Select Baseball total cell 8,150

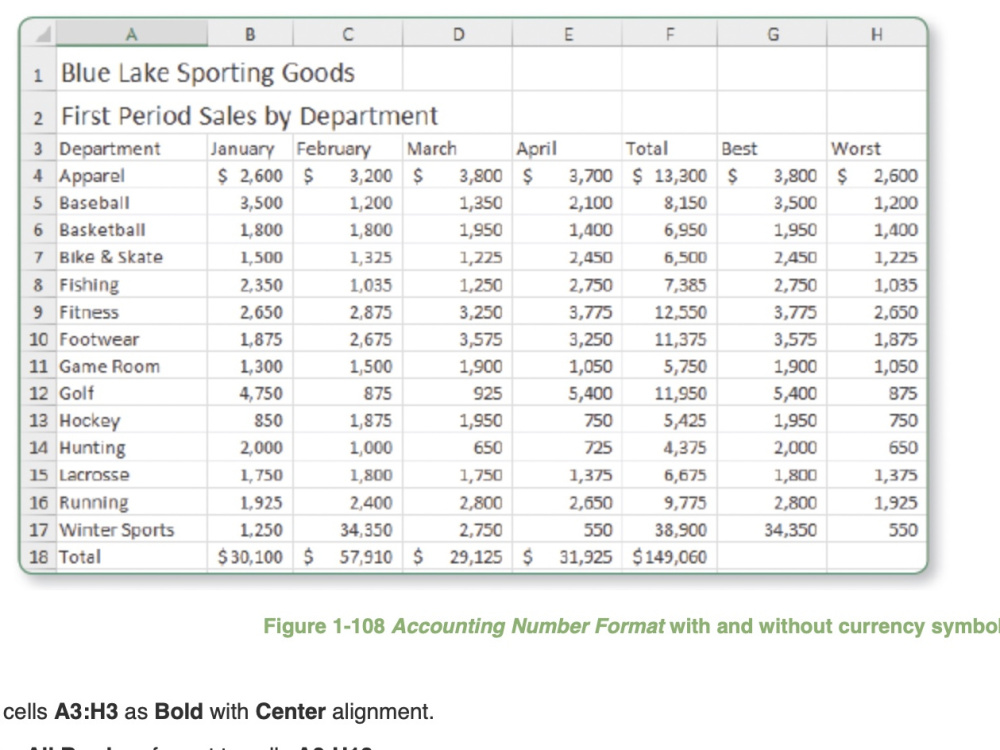point(670,203)
